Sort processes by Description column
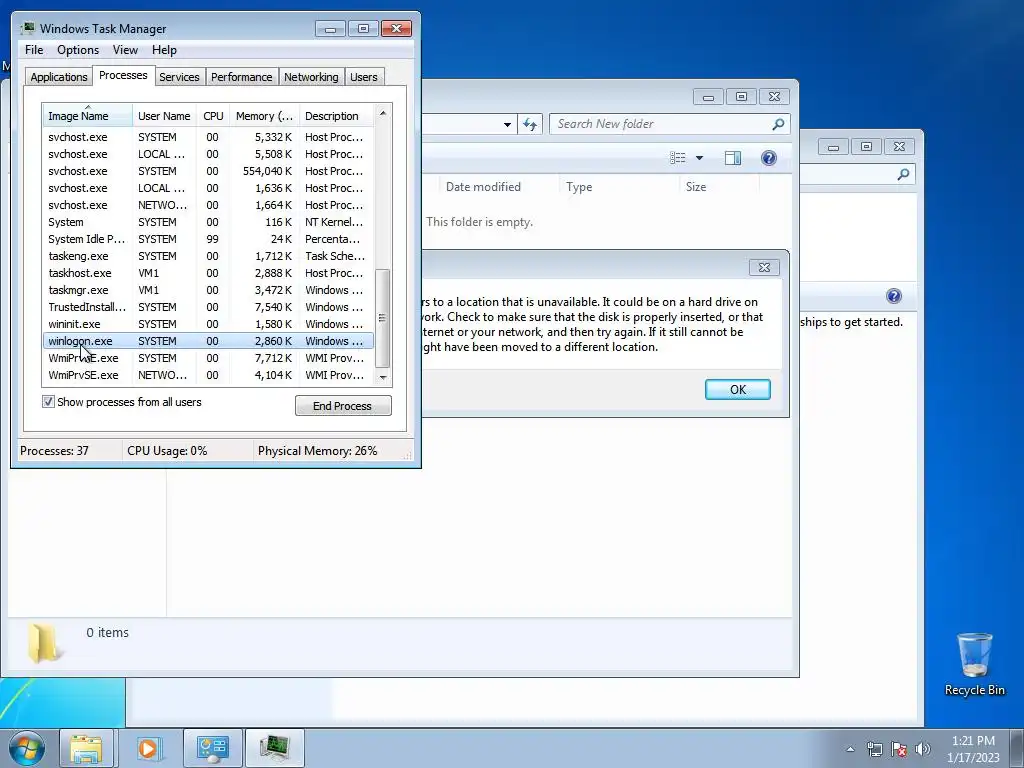The width and height of the screenshot is (1024, 768). click(x=336, y=116)
